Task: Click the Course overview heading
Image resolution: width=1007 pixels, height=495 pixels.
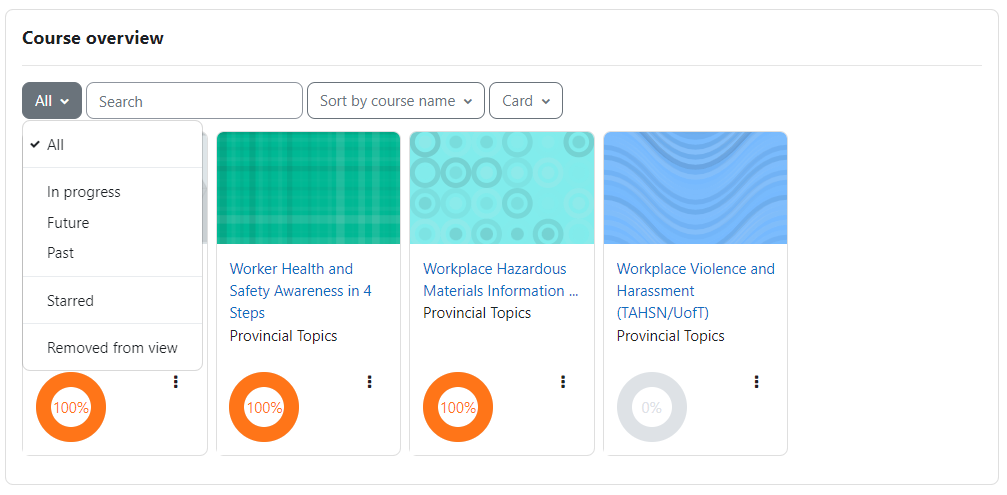Action: point(93,39)
